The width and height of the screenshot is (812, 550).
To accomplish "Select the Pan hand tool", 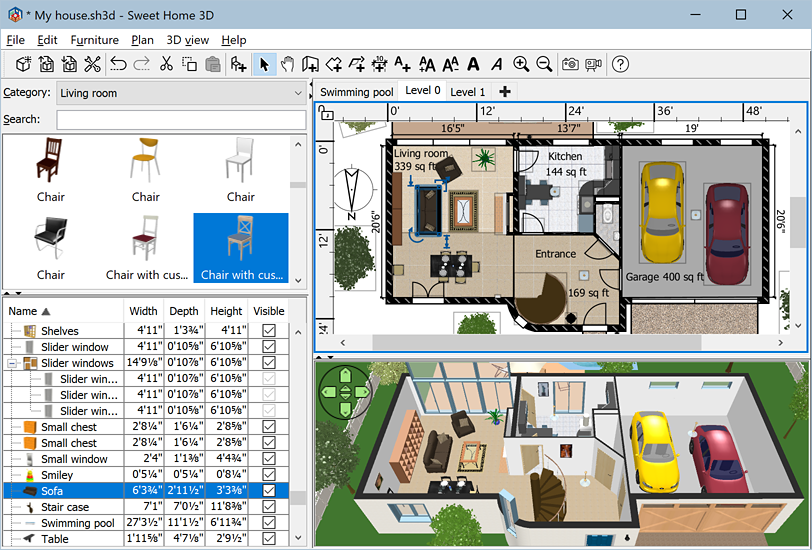I will tap(287, 65).
